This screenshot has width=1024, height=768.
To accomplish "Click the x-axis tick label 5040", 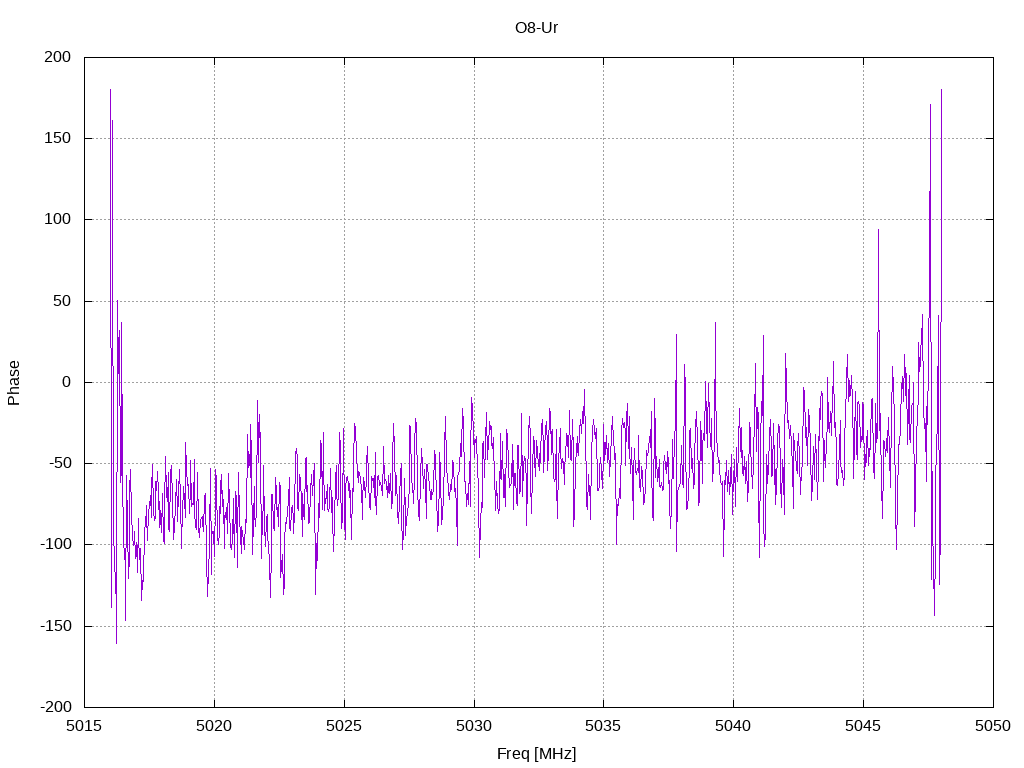I will tap(733, 726).
